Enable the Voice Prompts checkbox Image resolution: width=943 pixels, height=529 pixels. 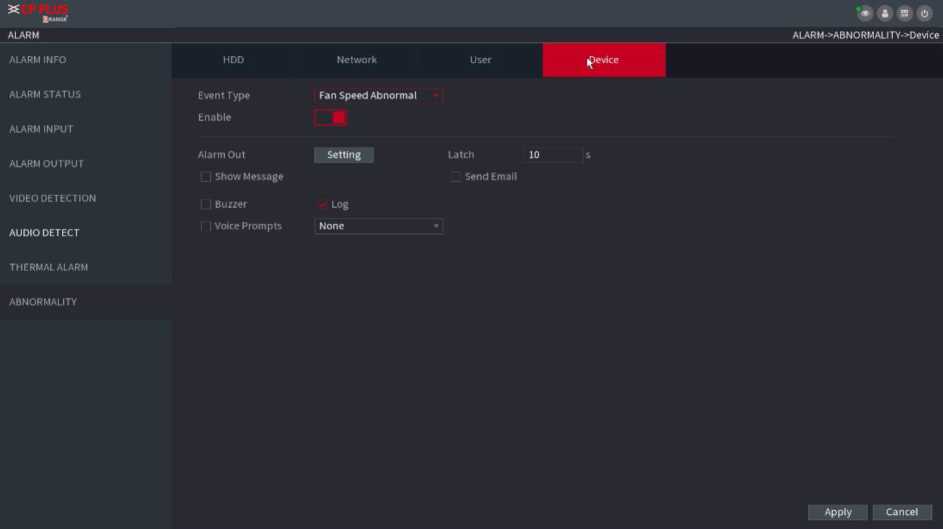206,226
